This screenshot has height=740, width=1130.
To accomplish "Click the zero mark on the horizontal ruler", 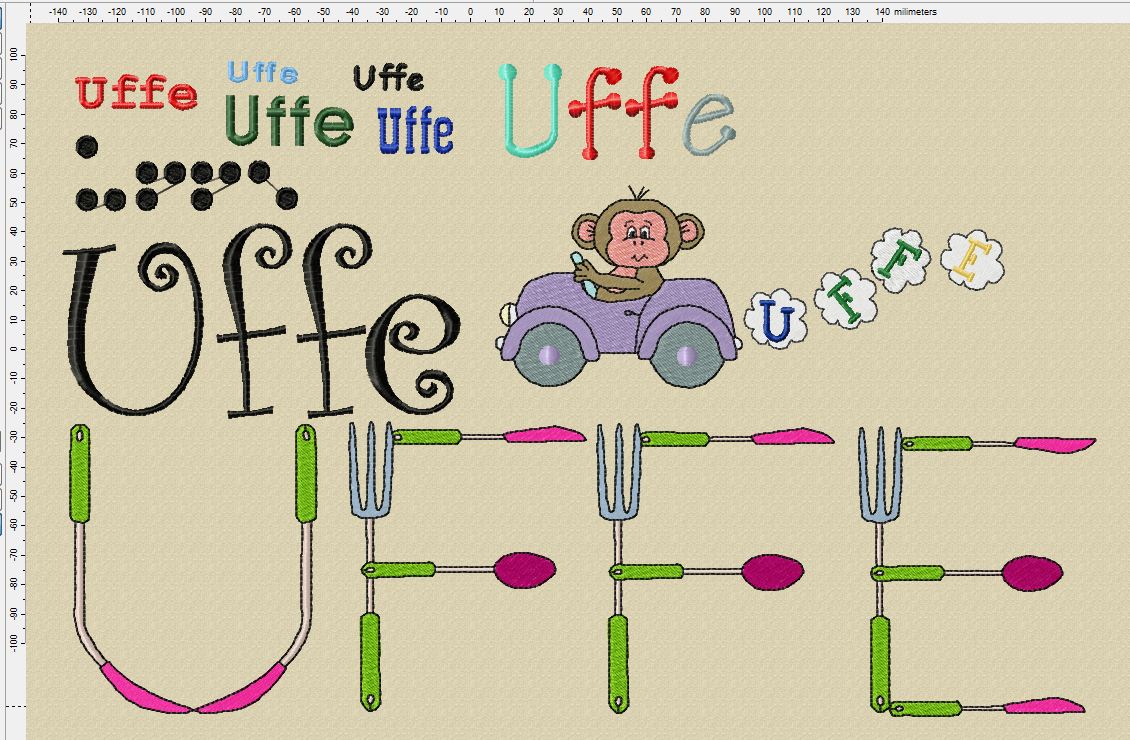I will pos(471,12).
